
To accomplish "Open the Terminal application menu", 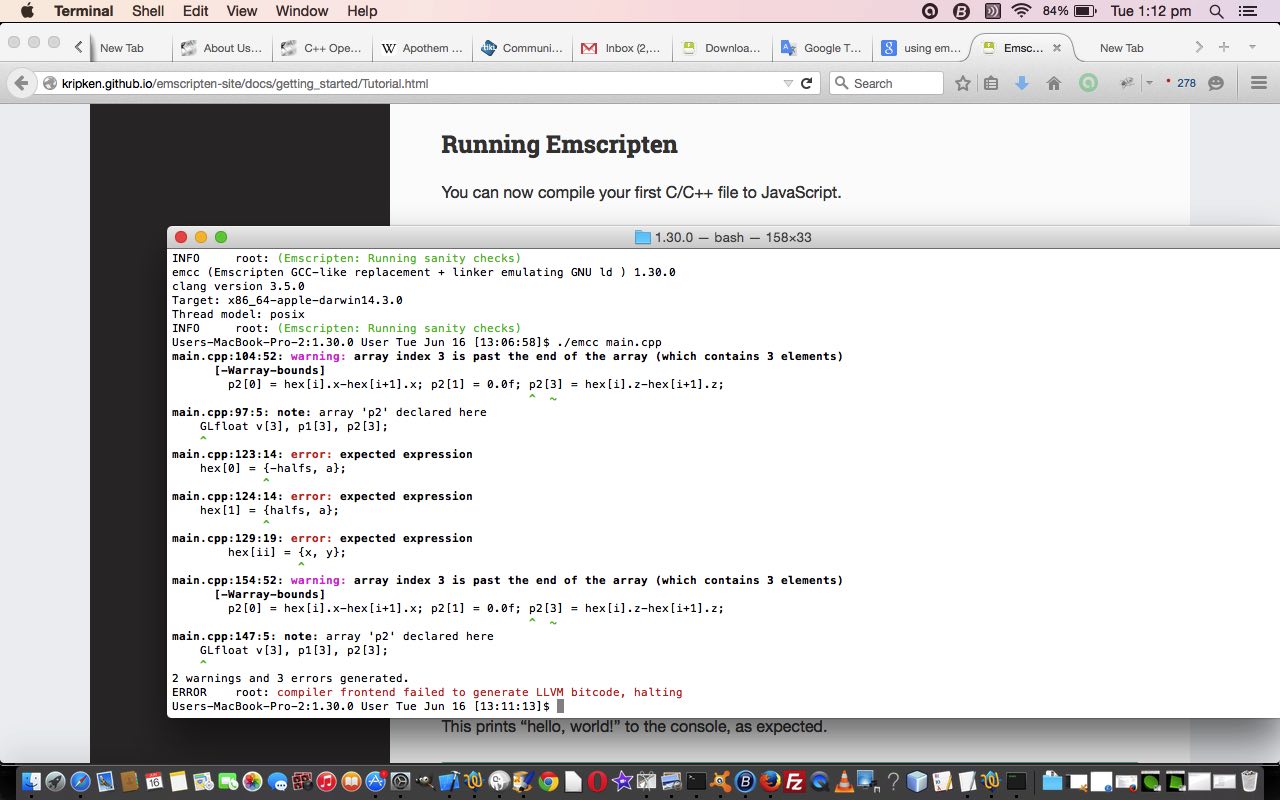I will (83, 11).
